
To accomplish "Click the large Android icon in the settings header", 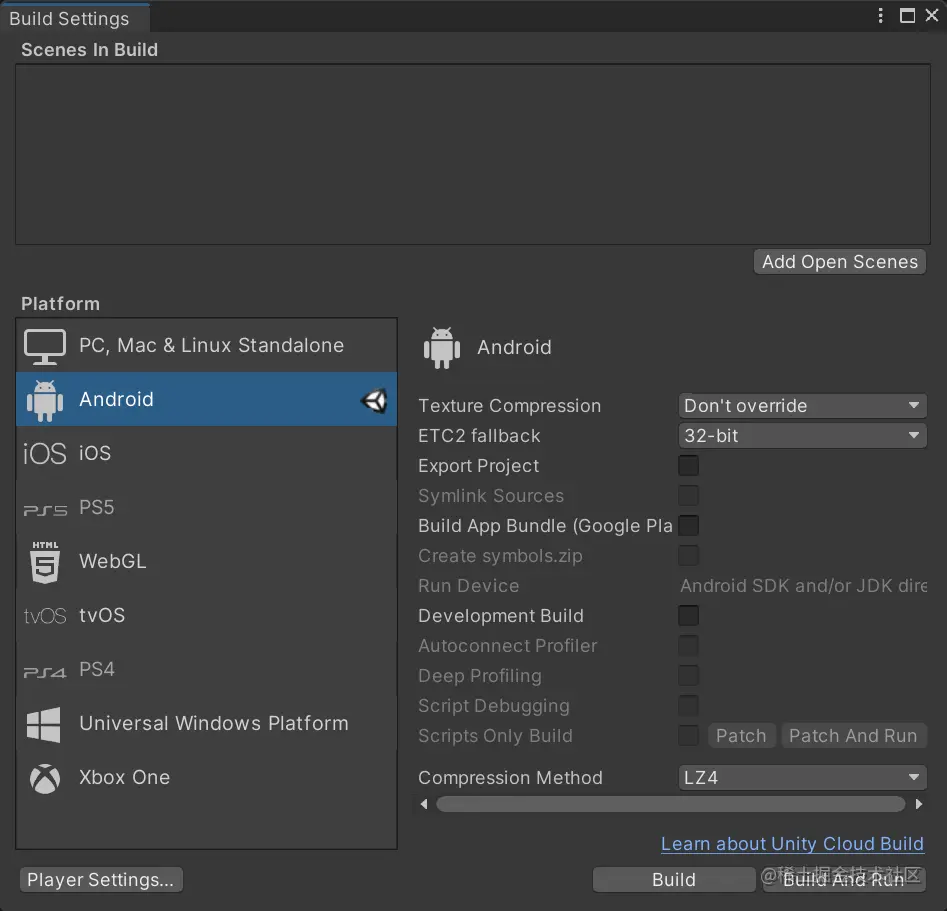I will tap(442, 348).
